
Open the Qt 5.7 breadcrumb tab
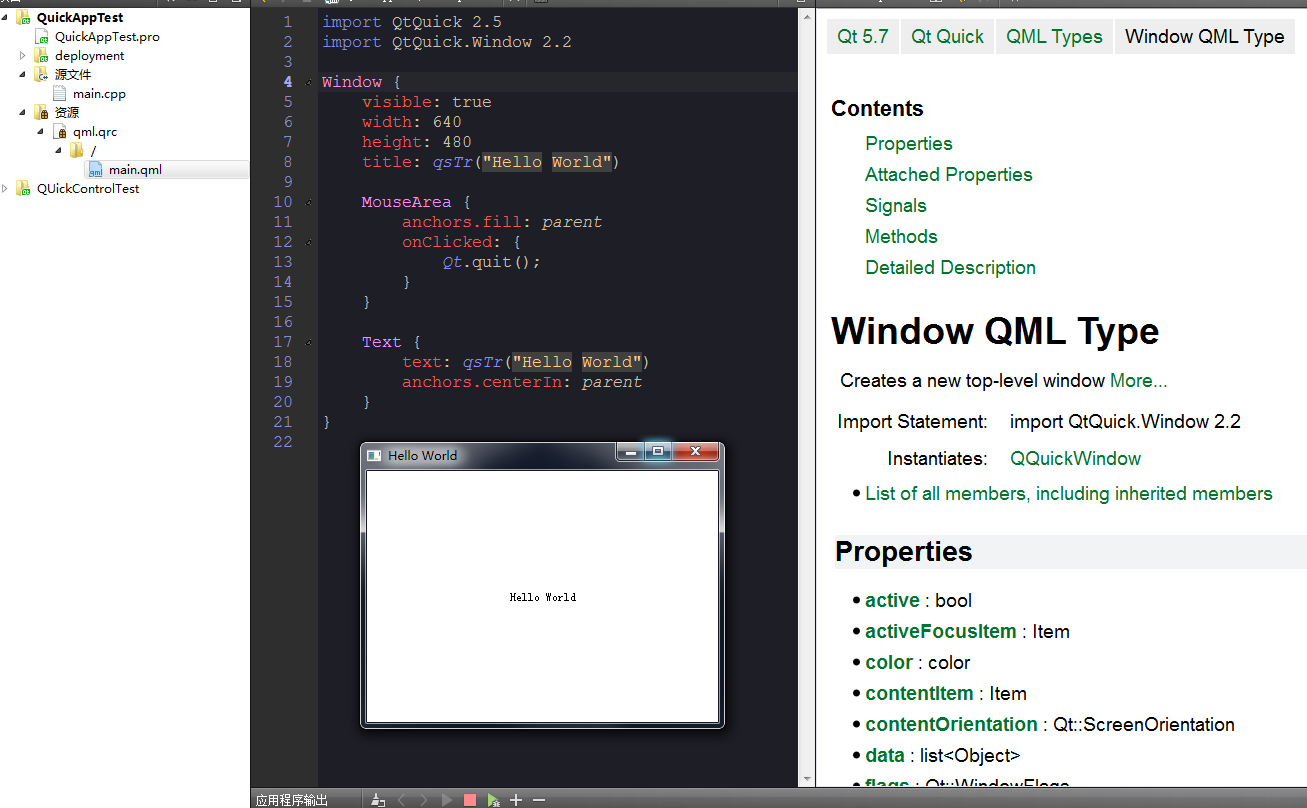click(862, 37)
